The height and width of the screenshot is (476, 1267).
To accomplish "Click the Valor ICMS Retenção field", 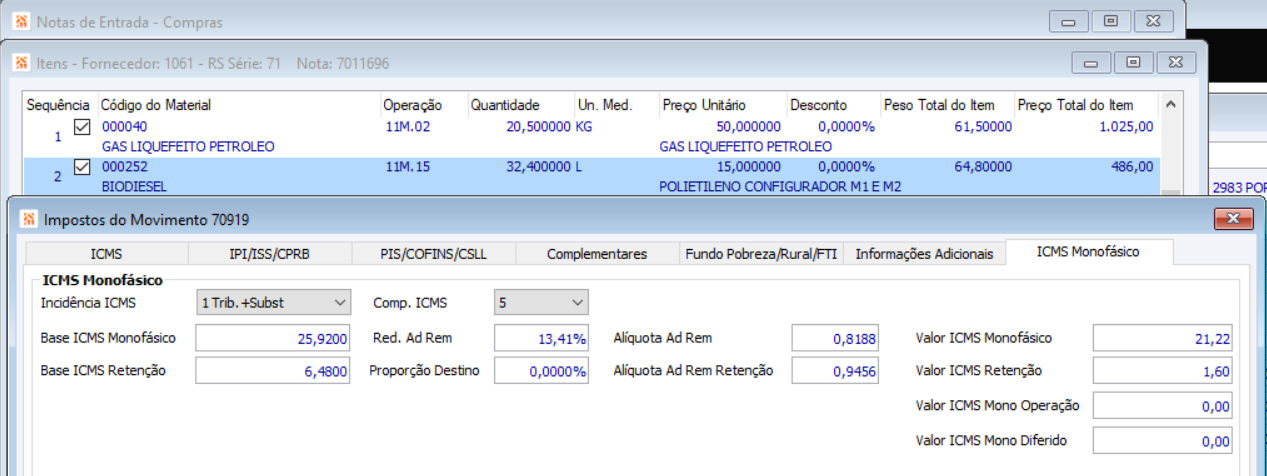I will (x=1163, y=371).
